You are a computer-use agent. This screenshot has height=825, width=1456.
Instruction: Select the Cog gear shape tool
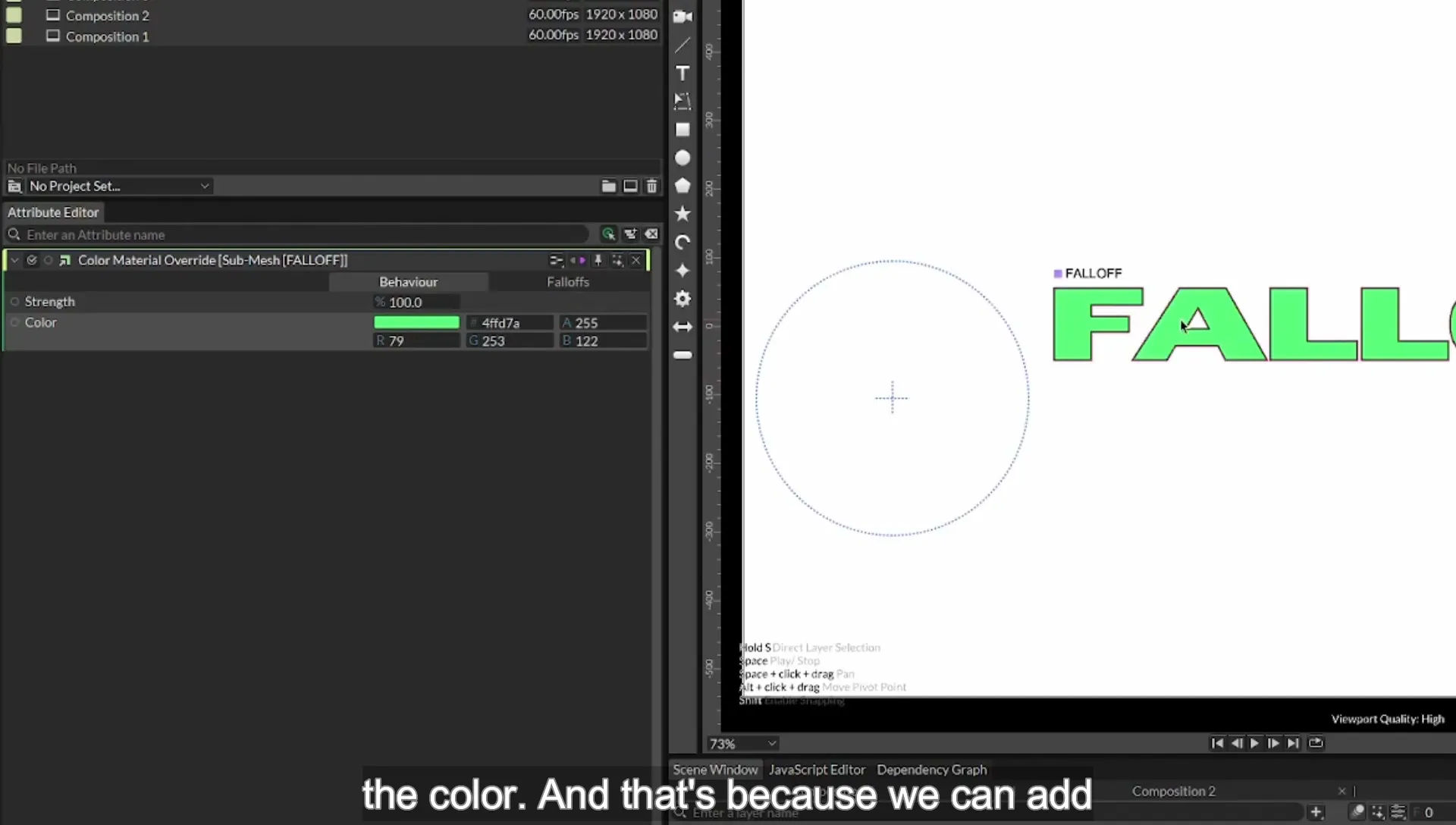[x=682, y=299]
